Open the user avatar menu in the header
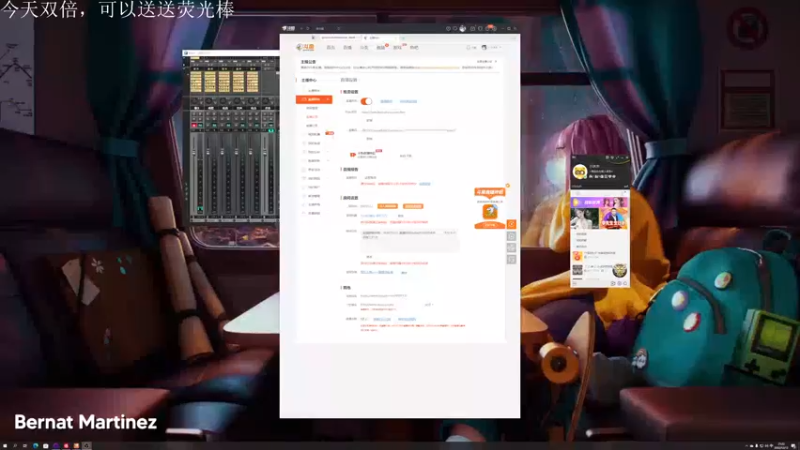800x450 pixels. [484, 47]
